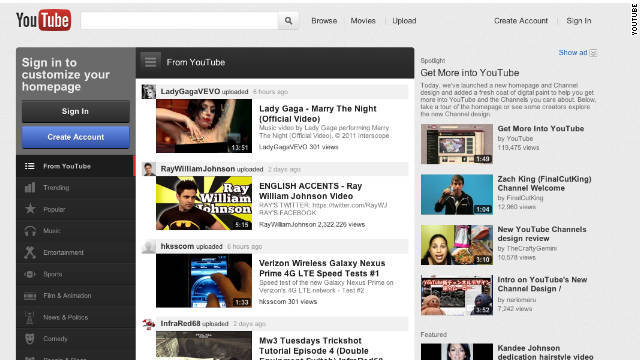Click the 'Get More into YouTube' spotlight heading
This screenshot has width=640, height=360.
tap(470, 73)
